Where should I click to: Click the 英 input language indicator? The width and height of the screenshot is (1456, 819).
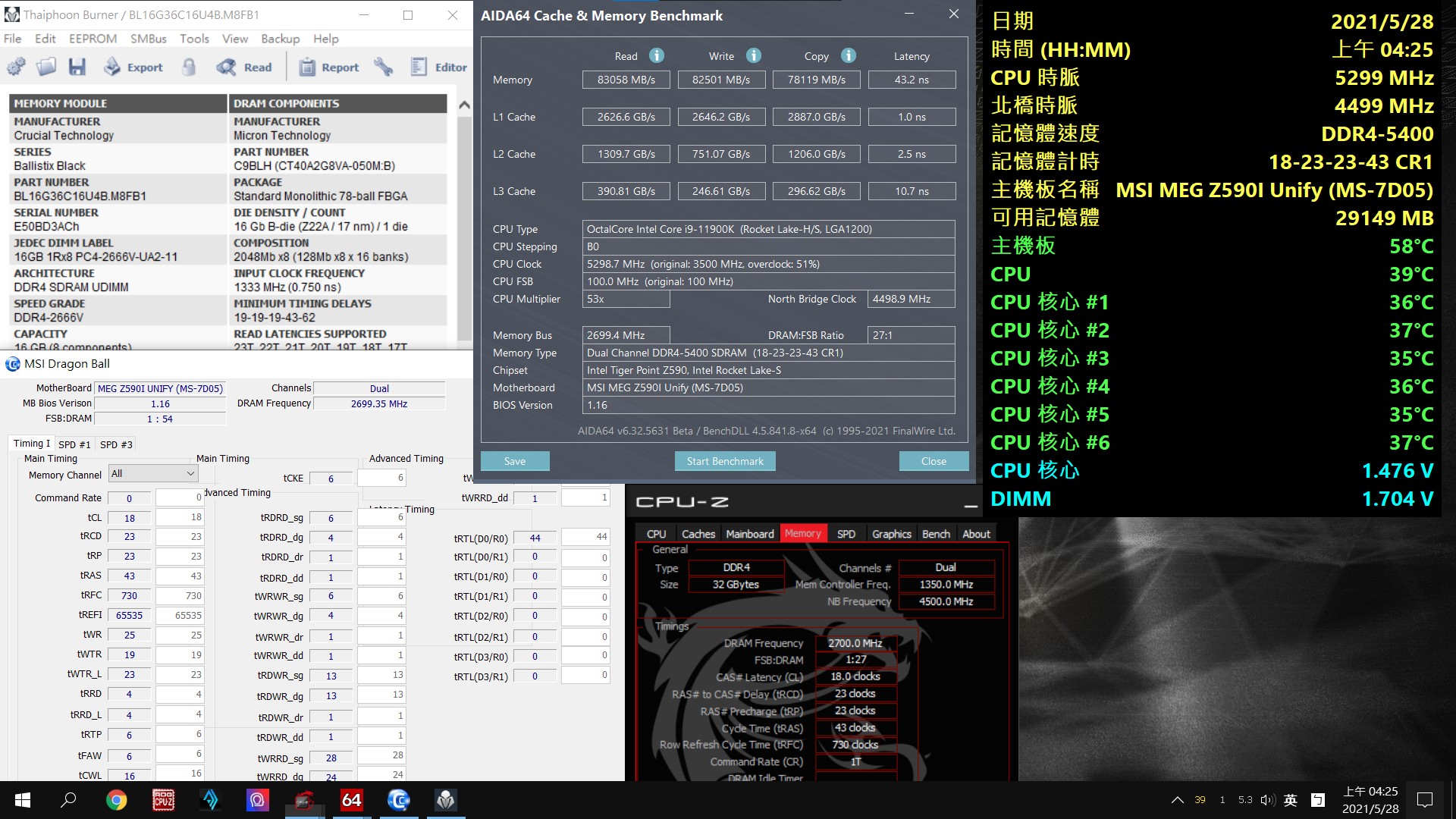1291,800
